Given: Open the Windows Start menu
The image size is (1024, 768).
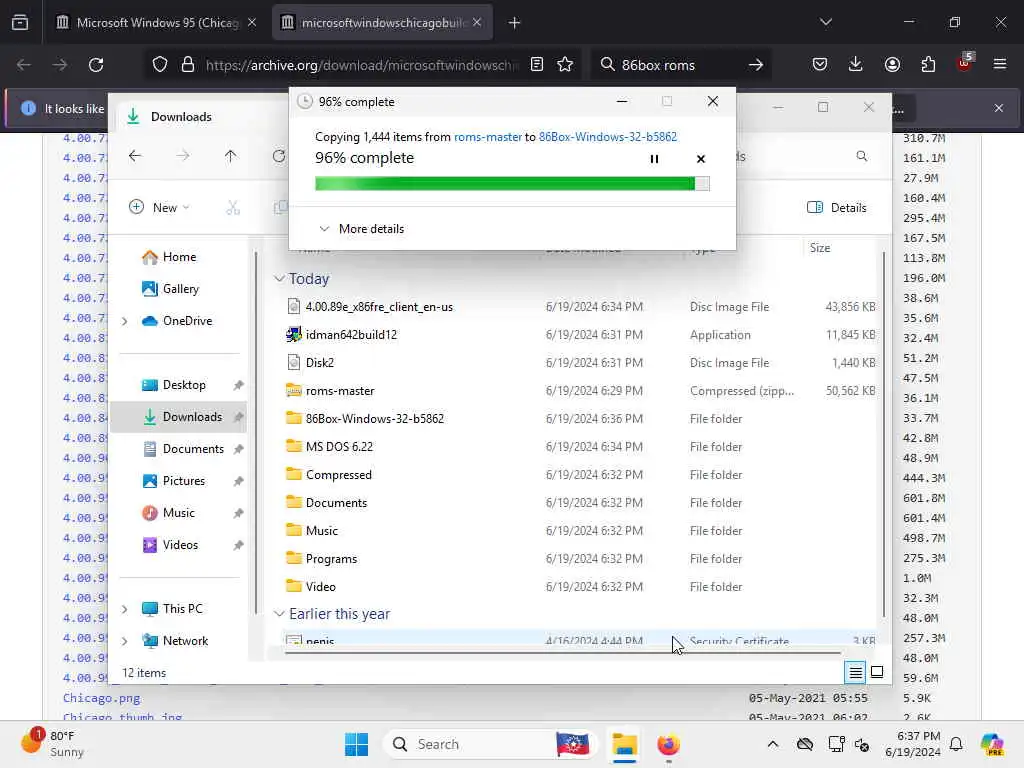Looking at the screenshot, I should pyautogui.click(x=357, y=744).
